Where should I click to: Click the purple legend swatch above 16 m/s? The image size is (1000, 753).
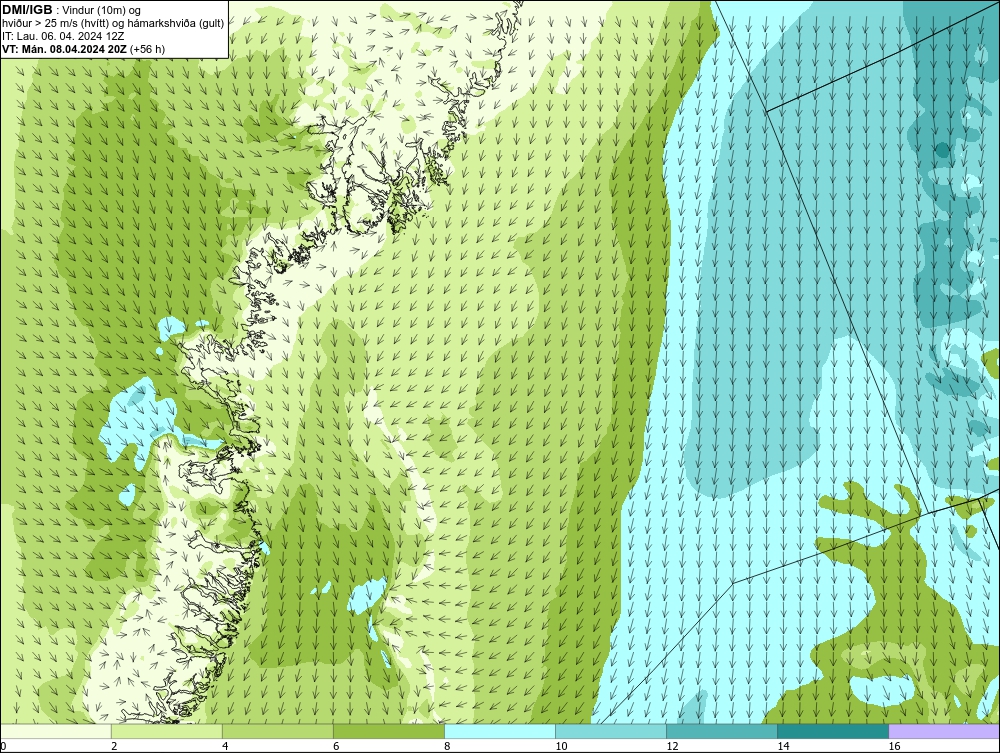pos(944,731)
